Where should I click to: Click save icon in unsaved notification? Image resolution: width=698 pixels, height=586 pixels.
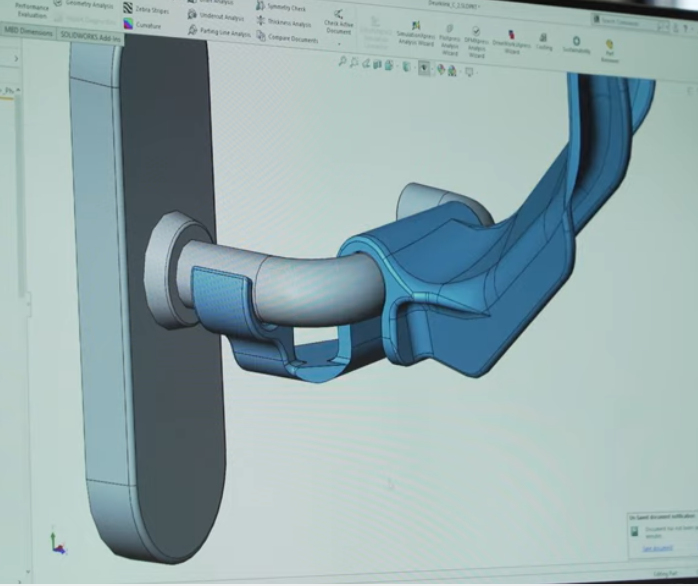pos(635,531)
